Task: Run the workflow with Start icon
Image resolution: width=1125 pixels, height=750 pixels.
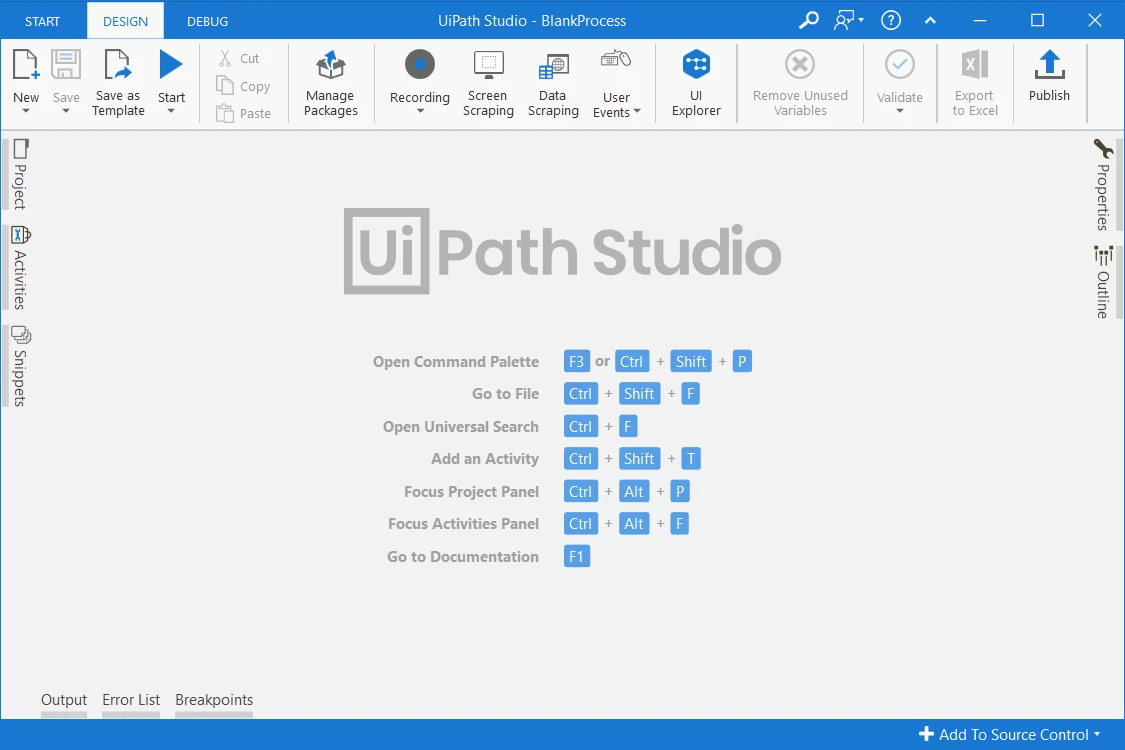Action: pos(171,65)
